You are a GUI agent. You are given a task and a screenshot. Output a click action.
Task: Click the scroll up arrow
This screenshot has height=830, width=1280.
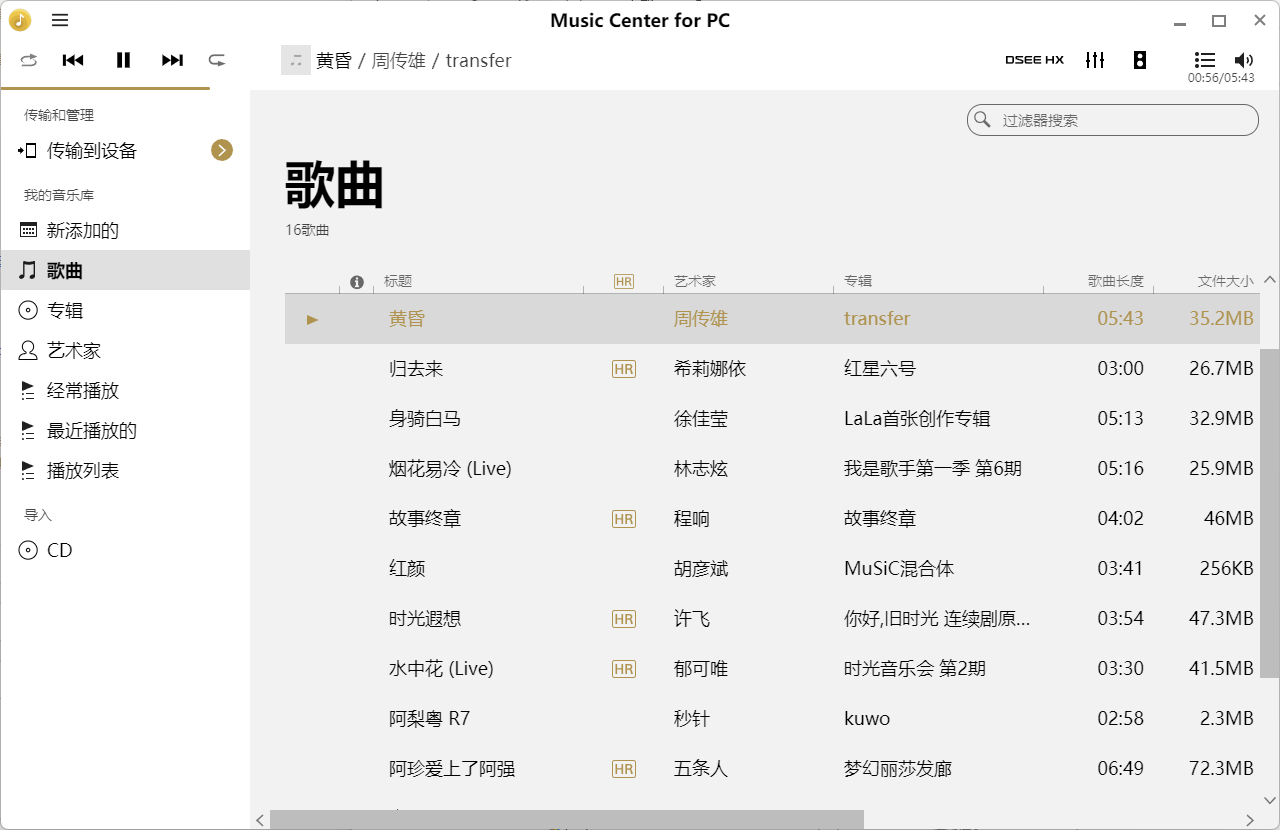[x=1269, y=280]
